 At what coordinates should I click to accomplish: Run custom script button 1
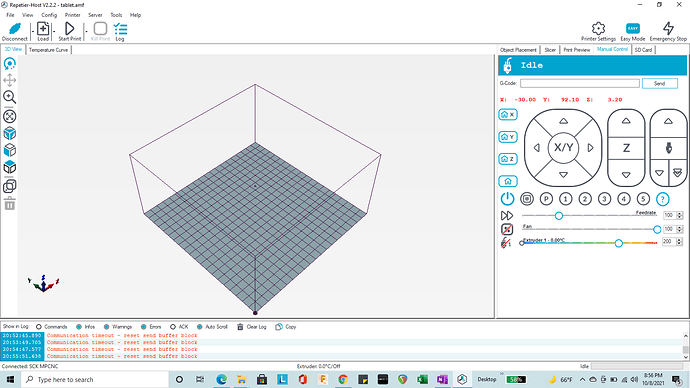coord(565,199)
